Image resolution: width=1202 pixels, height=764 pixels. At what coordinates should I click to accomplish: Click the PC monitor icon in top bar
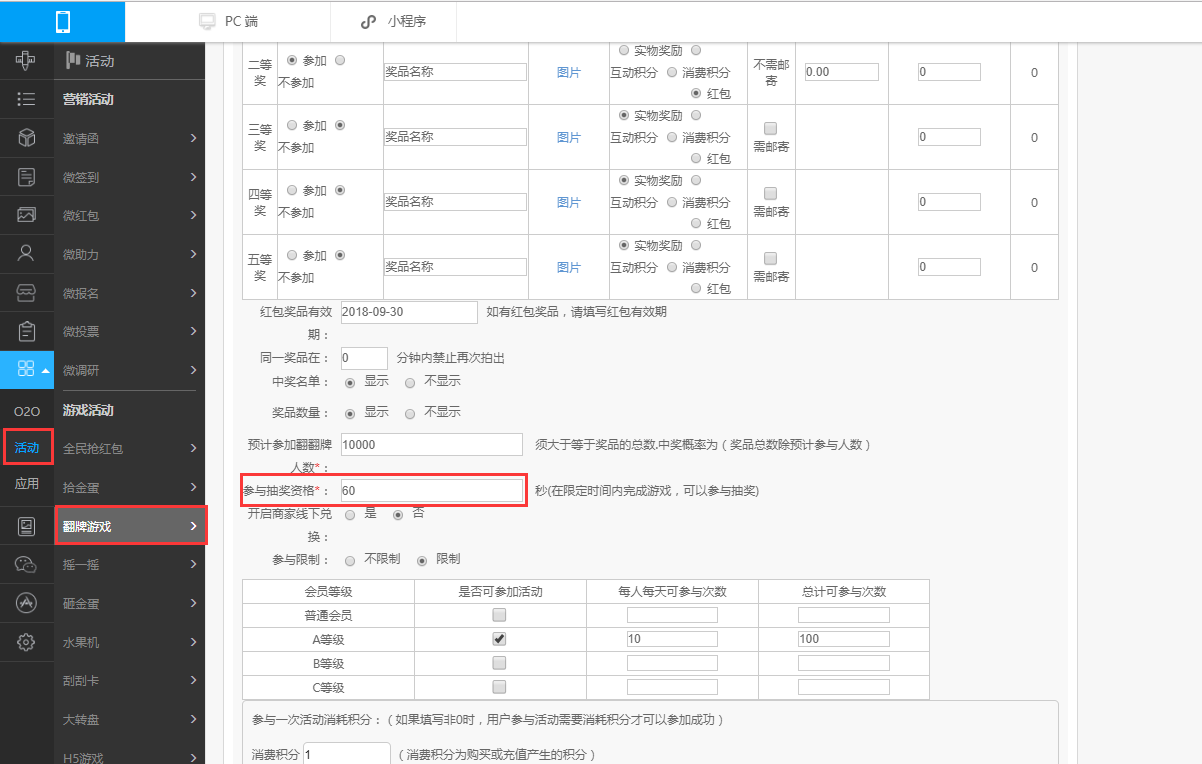pos(207,21)
